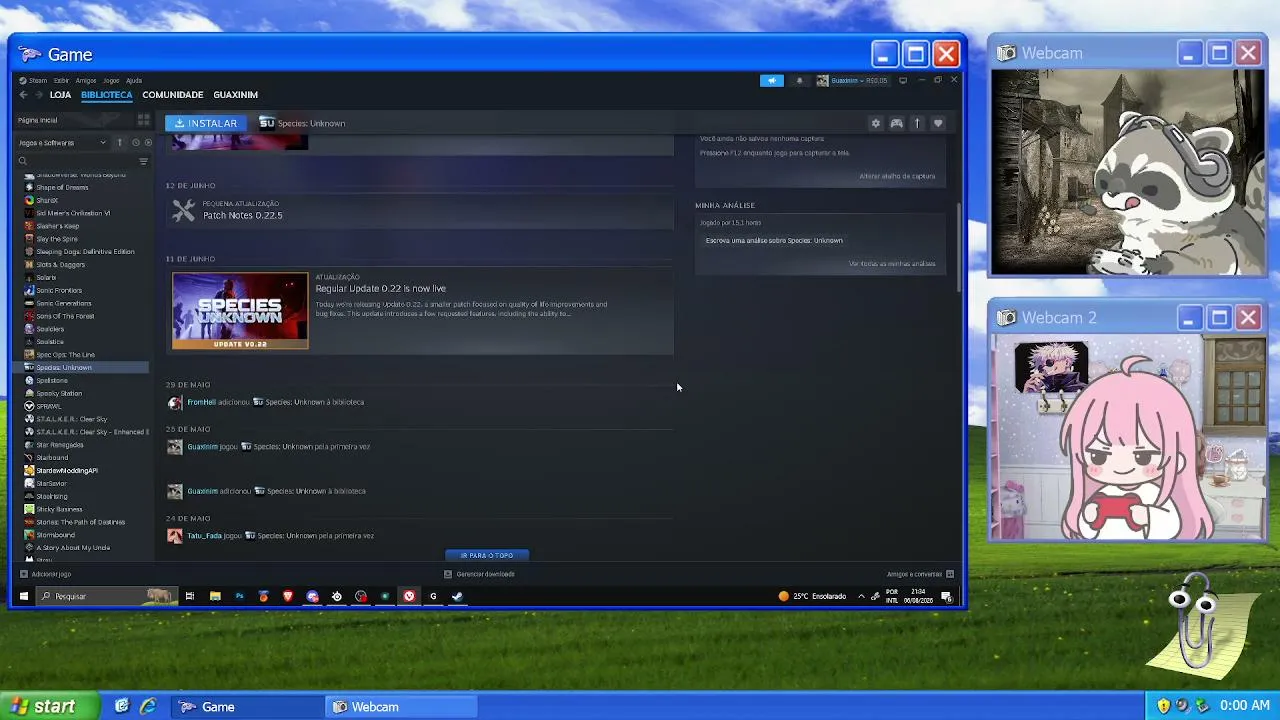This screenshot has height=720, width=1280.
Task: Open controller settings for Species: Unknown
Action: [896, 123]
